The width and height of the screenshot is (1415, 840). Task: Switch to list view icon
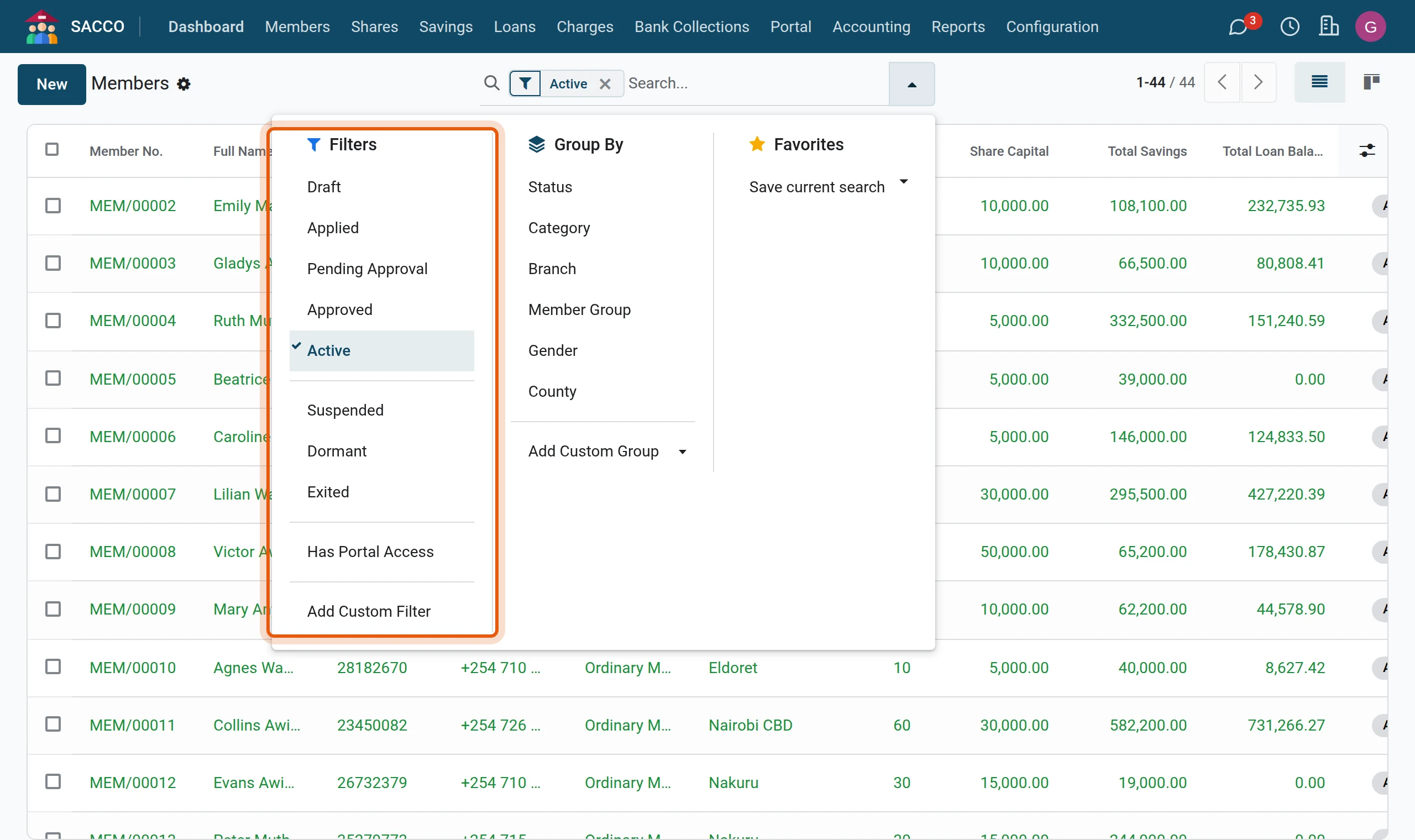[1319, 83]
